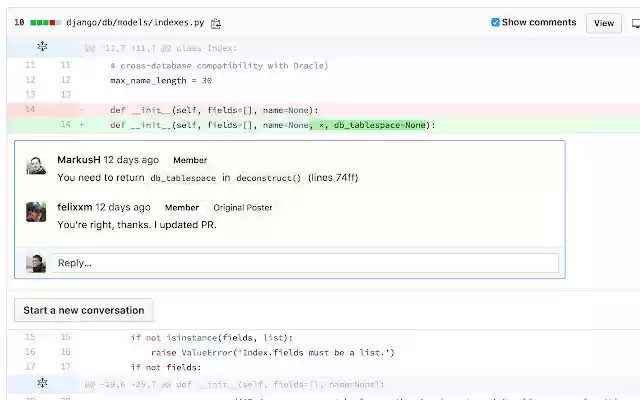Click the 'if not isinstance(fields, list):' line
The width and height of the screenshot is (640, 400).
pyautogui.click(x=211, y=338)
